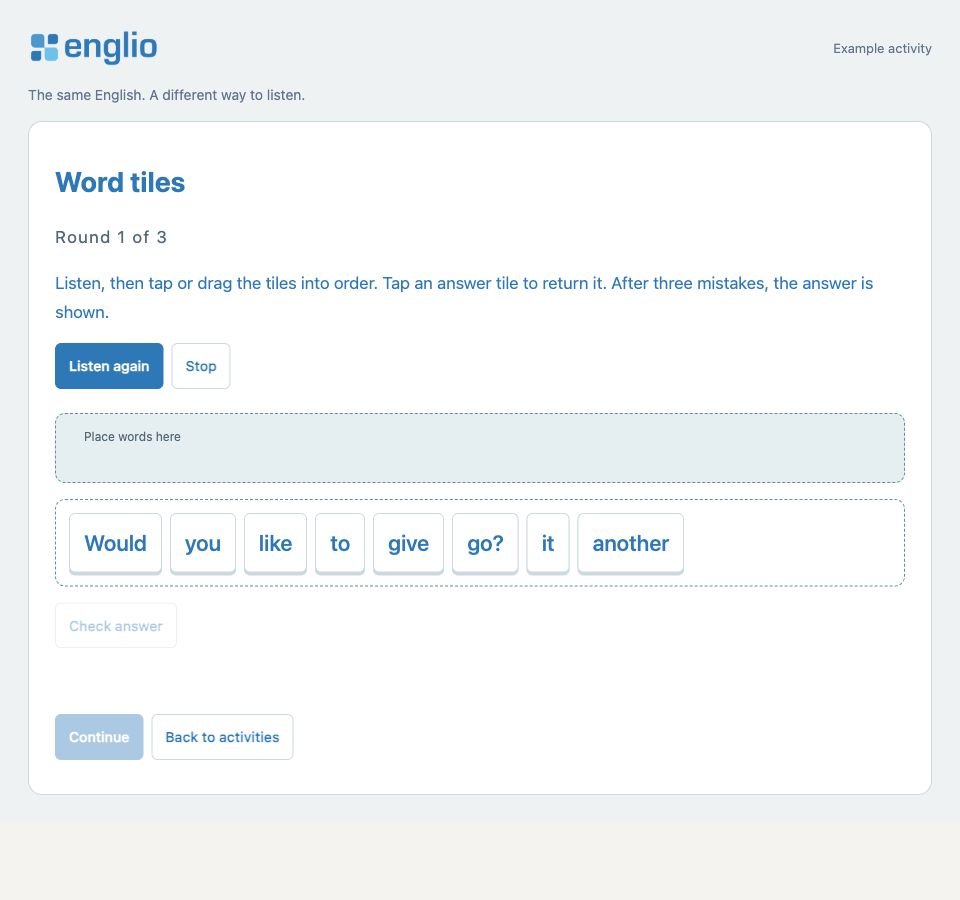Tap the 'Would' word tile
960x900 pixels.
(116, 544)
